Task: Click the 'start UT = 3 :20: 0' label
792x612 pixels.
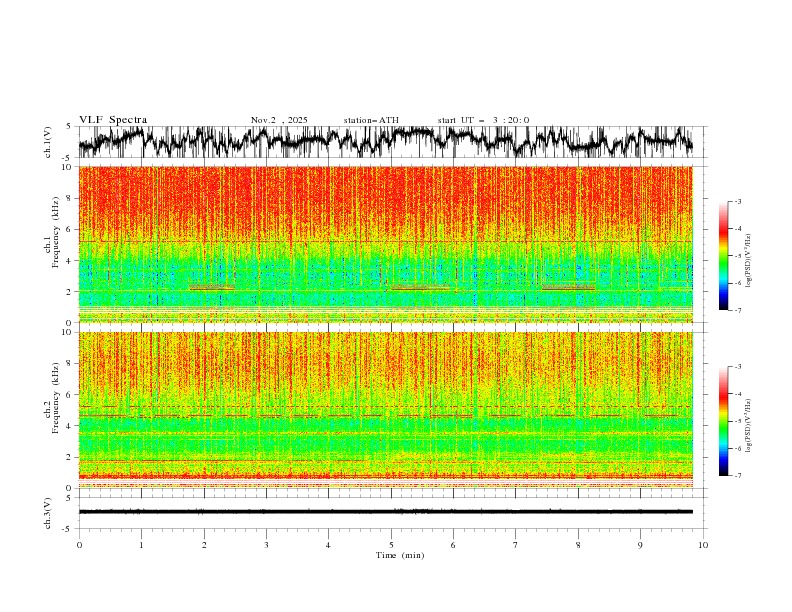Action: (x=483, y=120)
